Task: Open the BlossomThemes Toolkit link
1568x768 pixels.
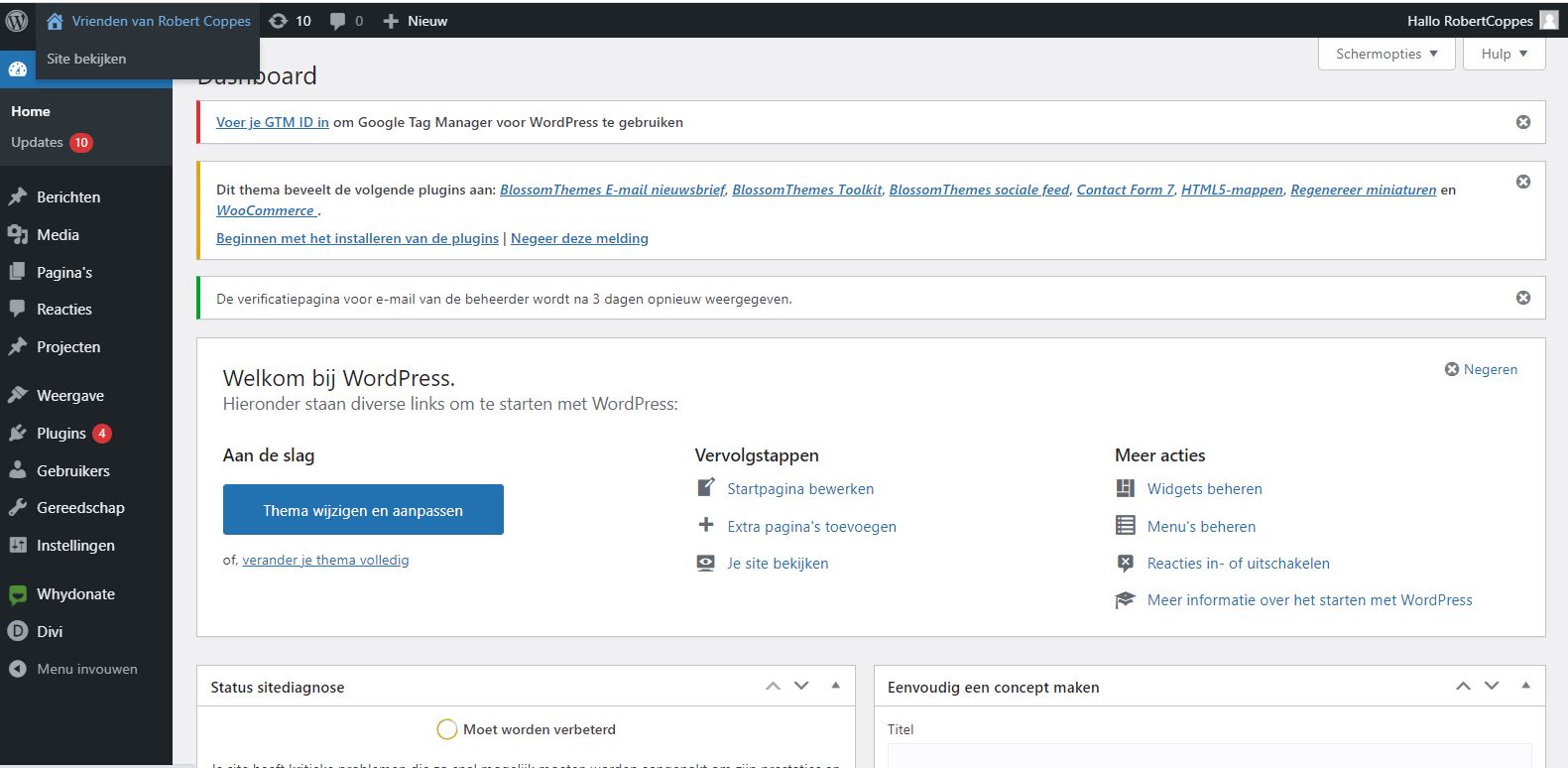Action: [807, 190]
